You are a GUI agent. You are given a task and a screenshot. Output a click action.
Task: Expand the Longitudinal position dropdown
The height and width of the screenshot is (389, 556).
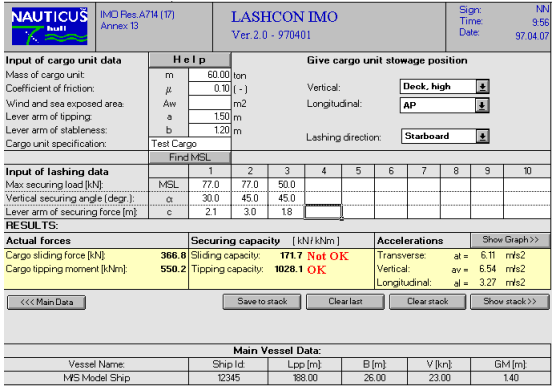point(482,106)
